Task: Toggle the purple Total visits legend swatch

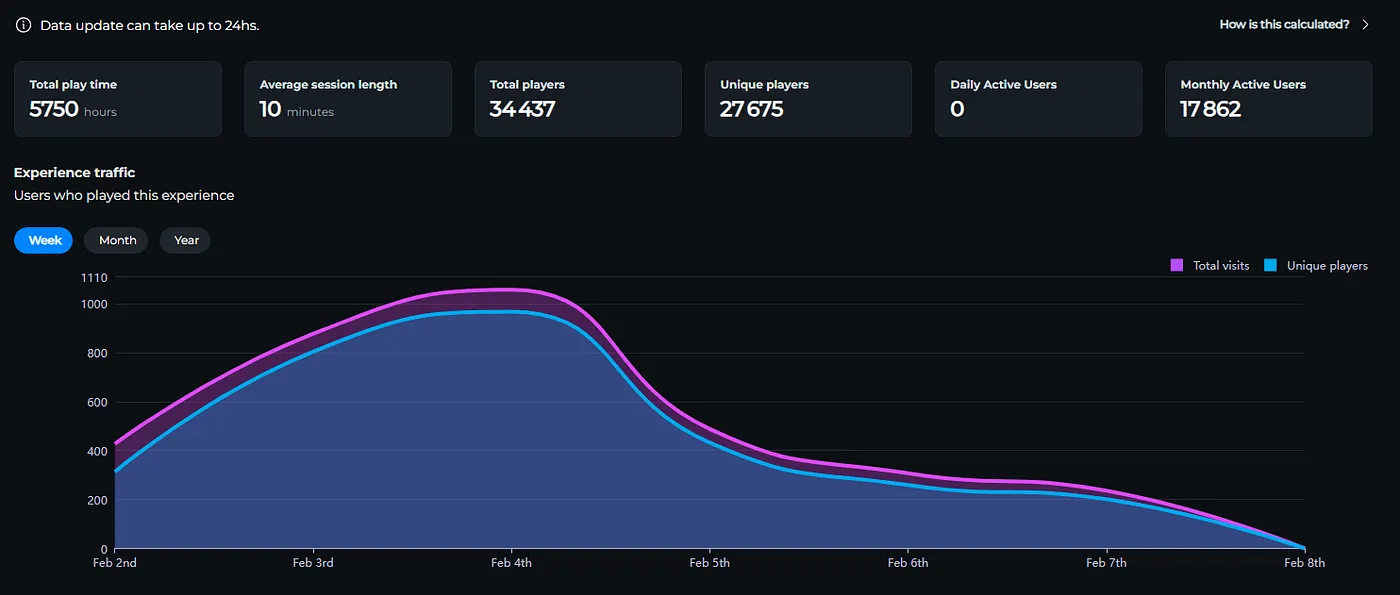Action: point(1177,266)
